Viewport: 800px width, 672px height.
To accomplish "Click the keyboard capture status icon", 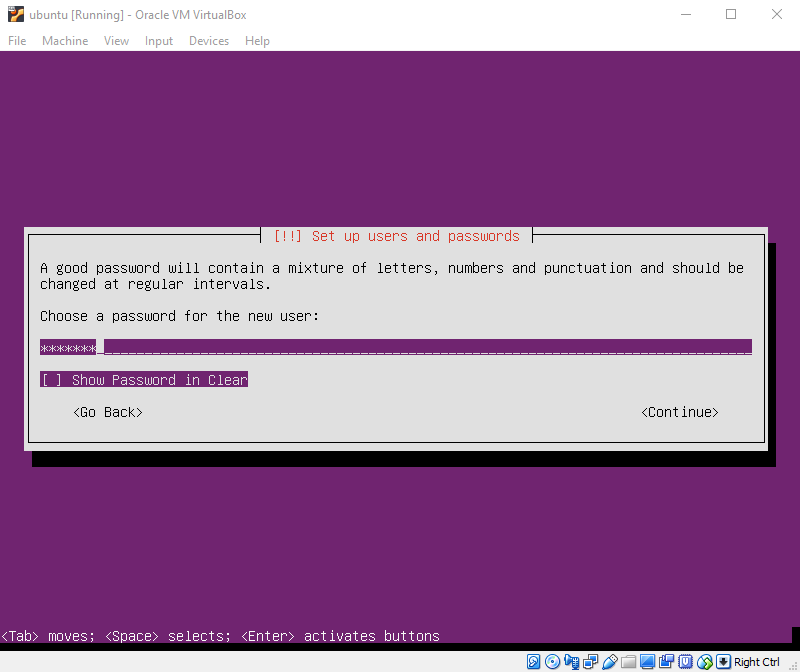I will [722, 661].
